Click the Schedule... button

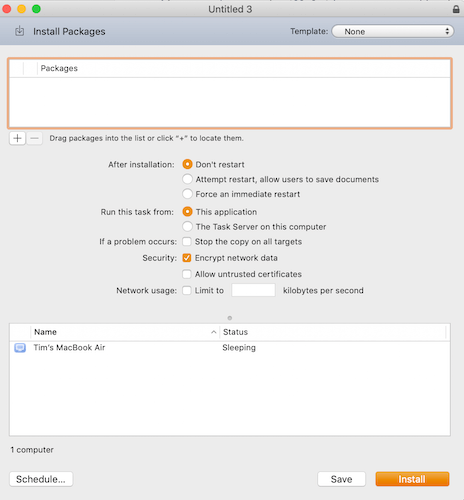41,479
